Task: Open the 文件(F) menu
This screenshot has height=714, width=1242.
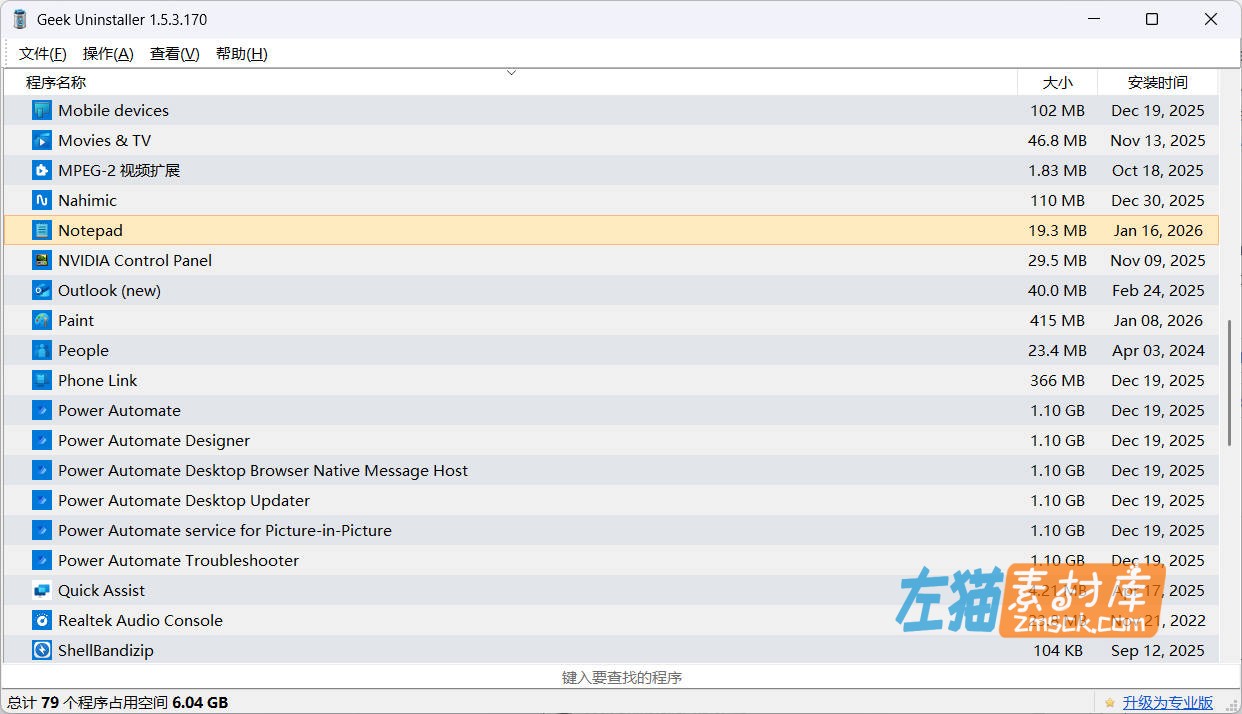Action: [42, 53]
